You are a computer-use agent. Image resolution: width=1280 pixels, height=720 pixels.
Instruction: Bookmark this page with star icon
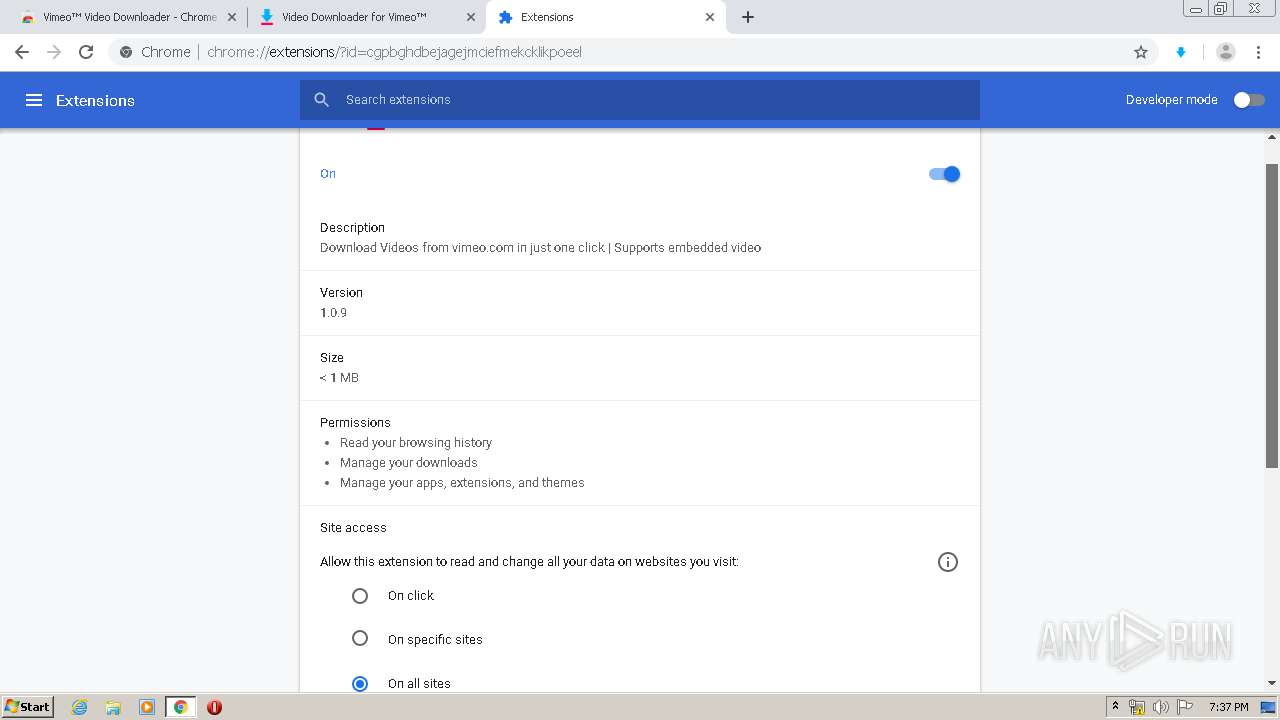(1141, 52)
